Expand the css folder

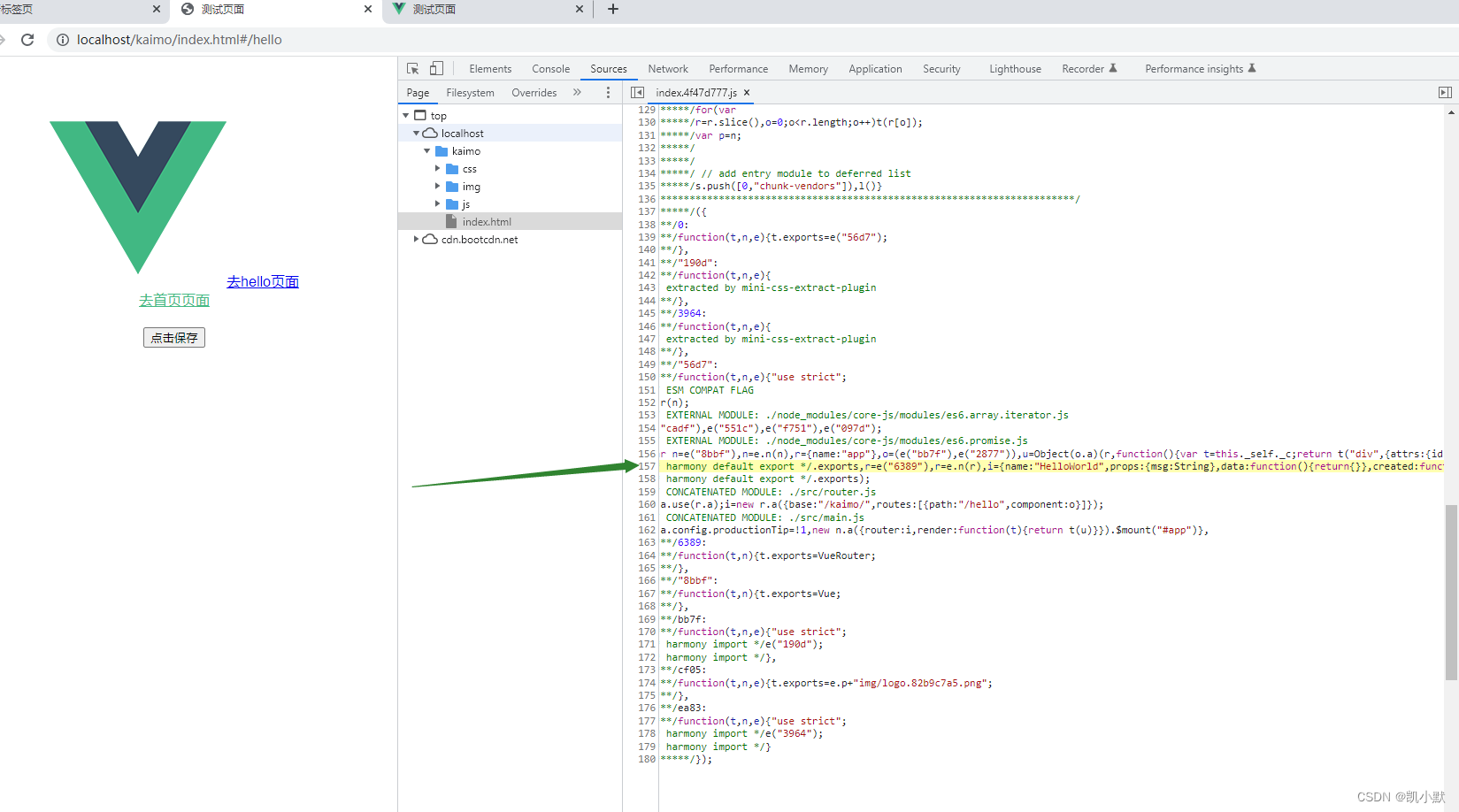click(x=437, y=169)
